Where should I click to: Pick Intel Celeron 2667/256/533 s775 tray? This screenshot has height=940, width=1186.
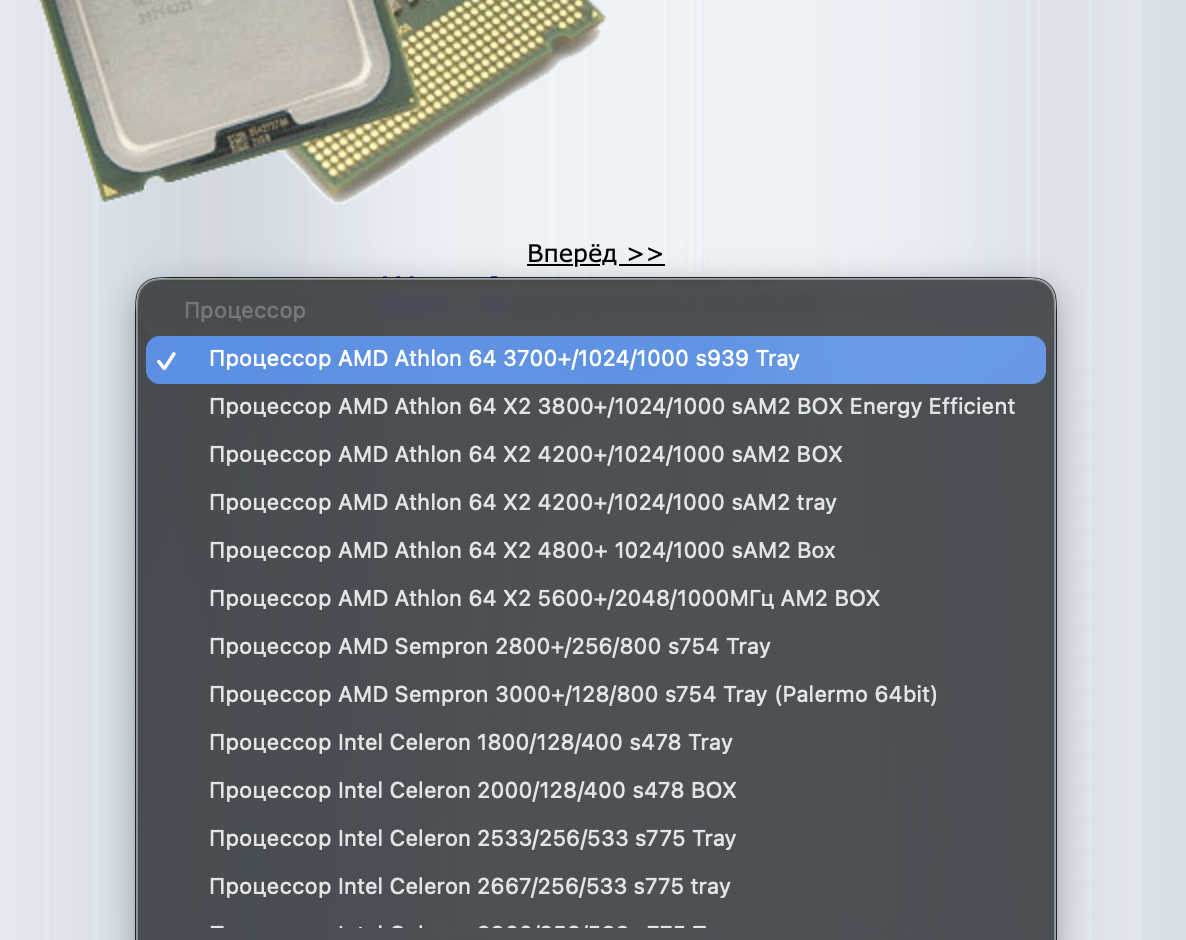point(468,886)
